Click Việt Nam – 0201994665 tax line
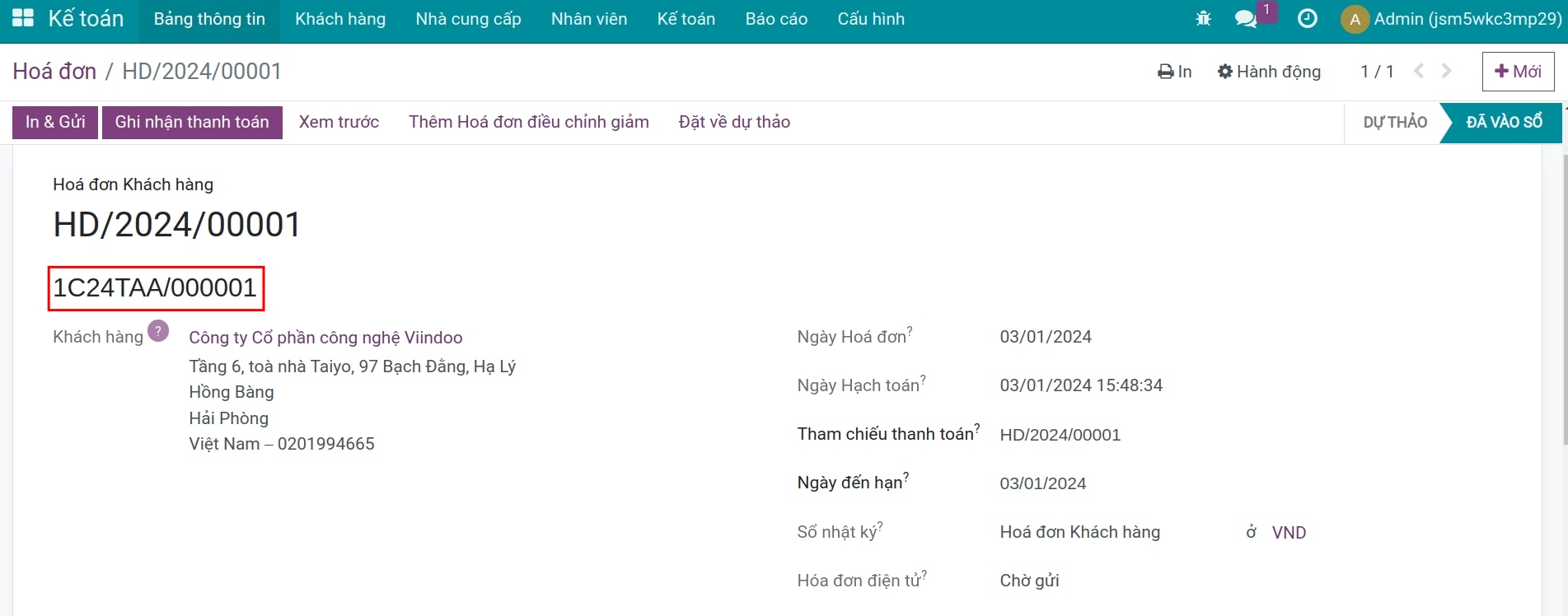The width and height of the screenshot is (1568, 616). point(282,444)
